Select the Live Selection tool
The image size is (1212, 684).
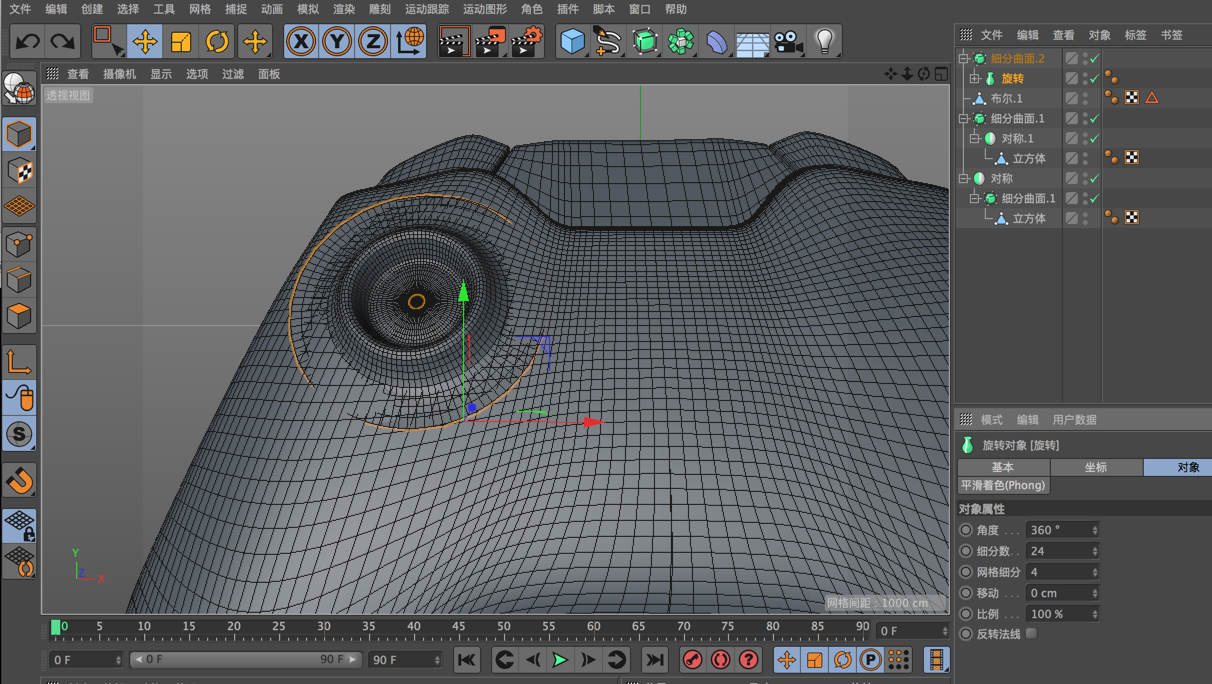(x=107, y=41)
